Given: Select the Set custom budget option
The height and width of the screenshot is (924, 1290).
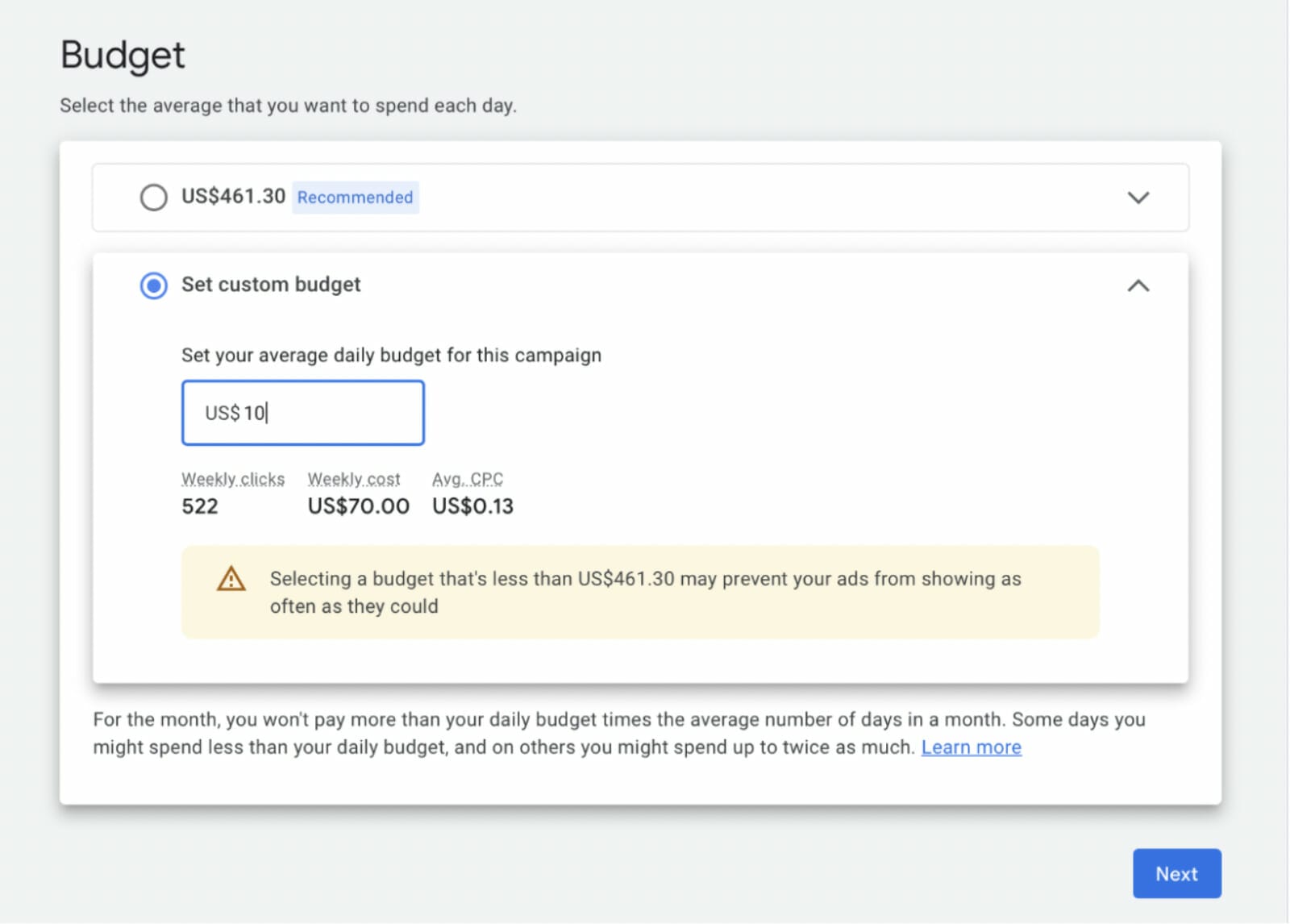Looking at the screenshot, I should (154, 285).
